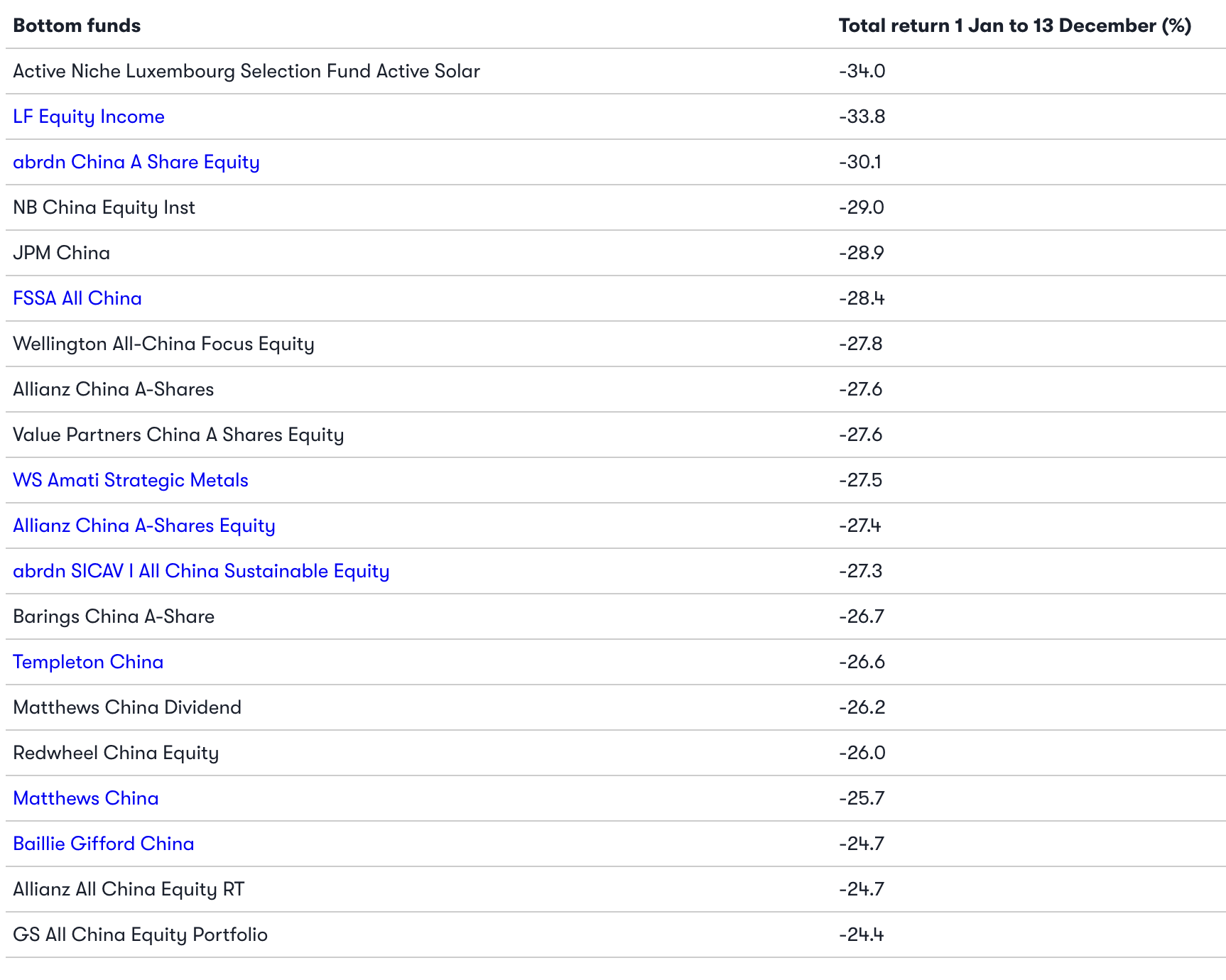
Task: Select the -27.4 return value
Action: point(860,526)
